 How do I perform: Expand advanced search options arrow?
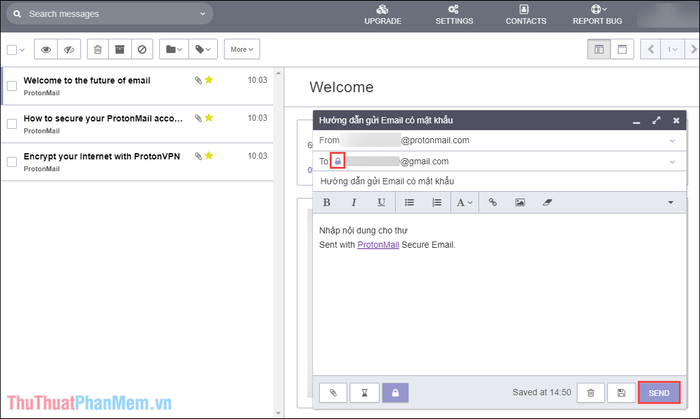pyautogui.click(x=203, y=14)
